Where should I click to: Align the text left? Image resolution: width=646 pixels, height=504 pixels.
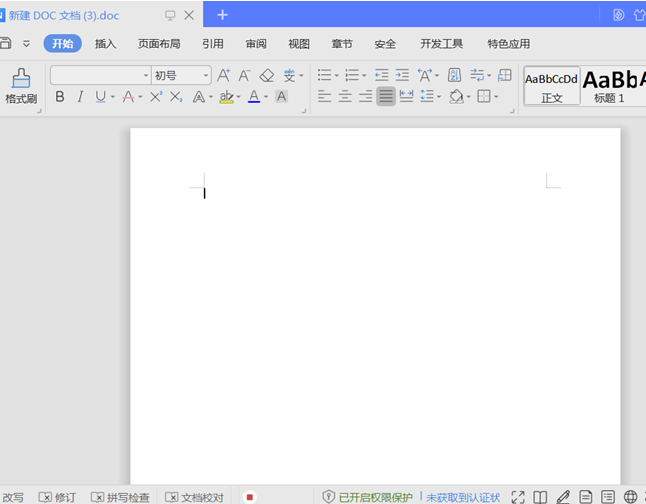324,96
